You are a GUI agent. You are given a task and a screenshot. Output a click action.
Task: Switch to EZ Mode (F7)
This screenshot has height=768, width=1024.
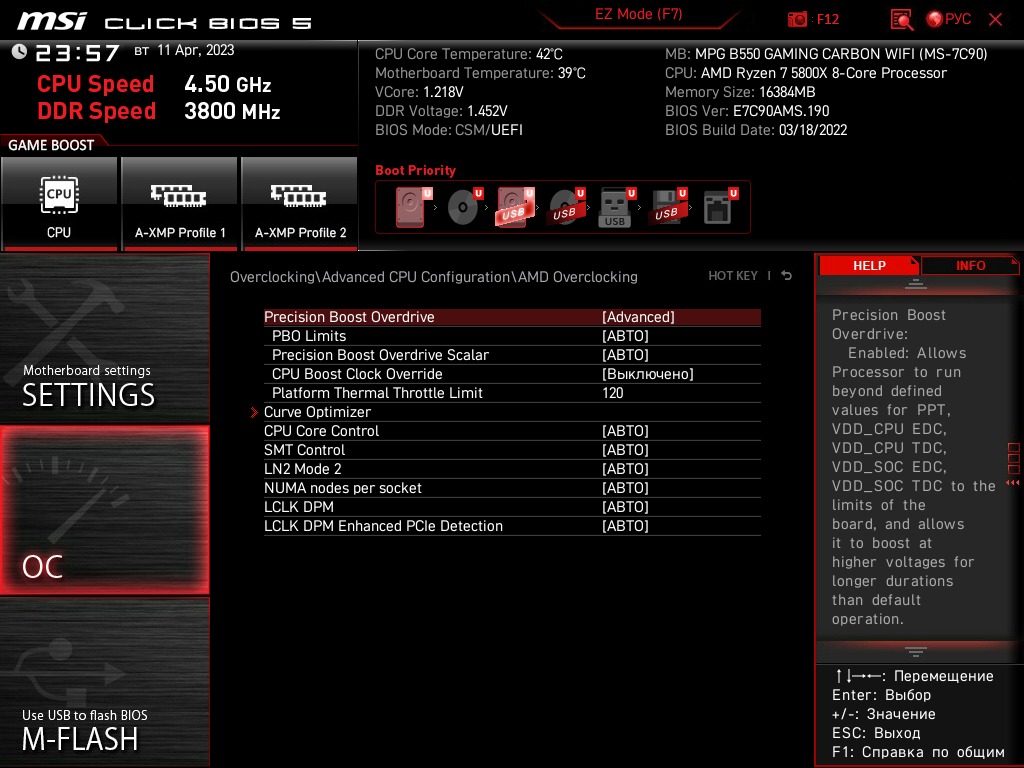point(638,14)
